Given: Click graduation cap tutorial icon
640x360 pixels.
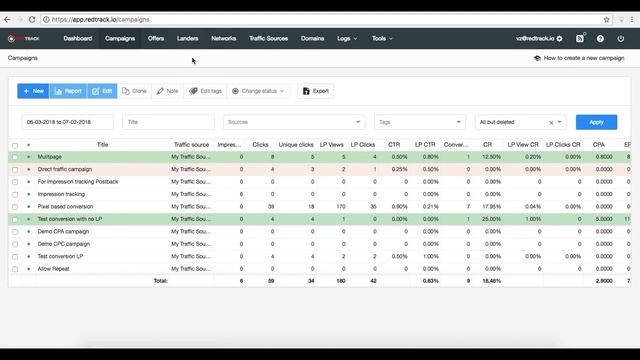Looking at the screenshot, I should (x=537, y=58).
